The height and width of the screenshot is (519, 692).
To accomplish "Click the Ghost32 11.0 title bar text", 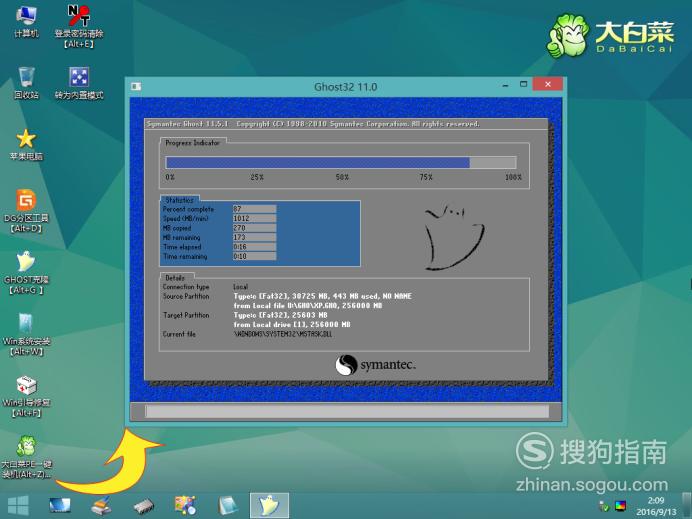I will (x=346, y=87).
